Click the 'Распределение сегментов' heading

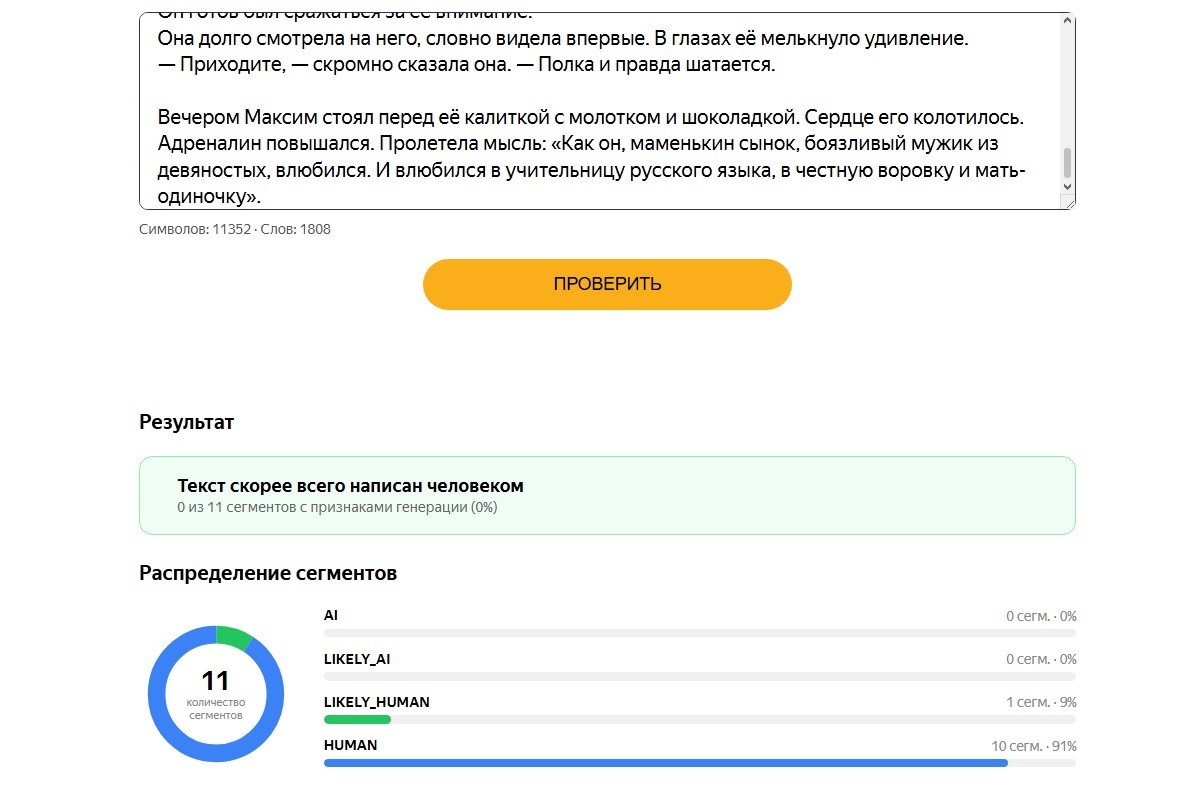click(268, 574)
